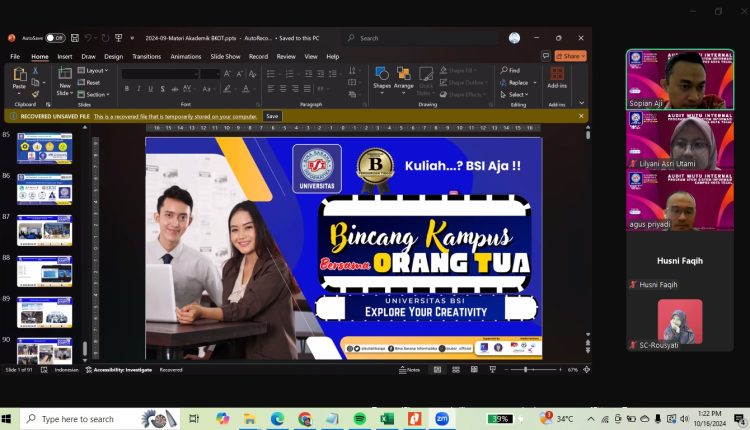Align text left in Paragraph group
This screenshot has height=430, width=750.
[x=271, y=88]
